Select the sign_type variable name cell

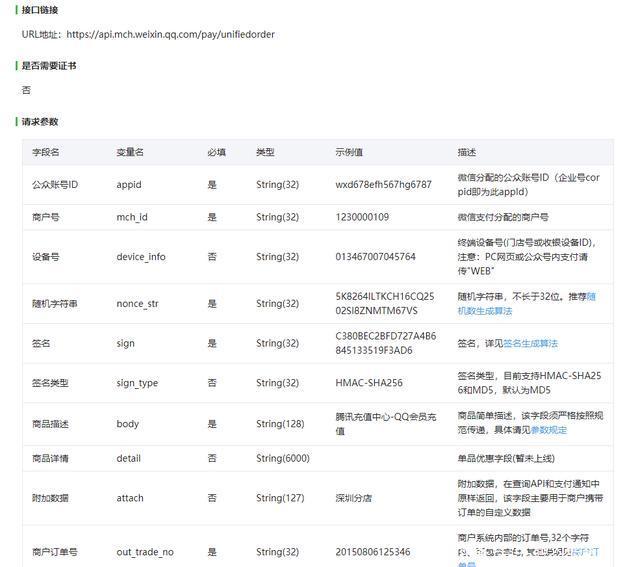[137, 383]
